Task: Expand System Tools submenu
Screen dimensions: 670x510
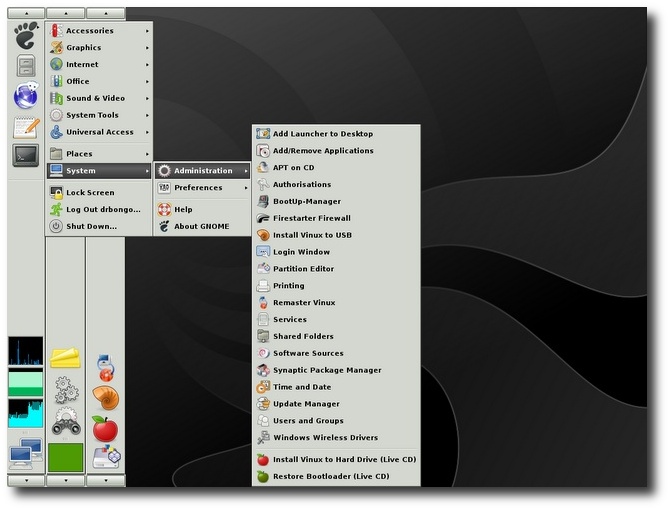Action: pyautogui.click(x=99, y=115)
